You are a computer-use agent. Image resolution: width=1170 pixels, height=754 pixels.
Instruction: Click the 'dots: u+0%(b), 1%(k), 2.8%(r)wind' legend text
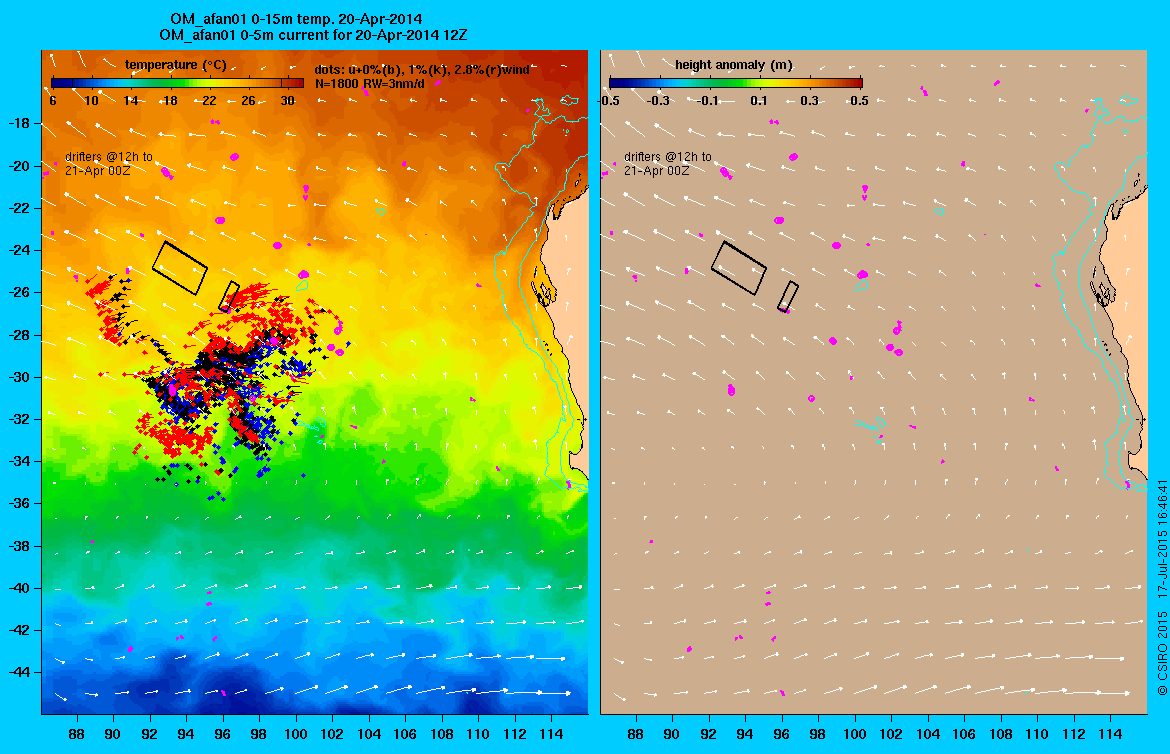(422, 69)
